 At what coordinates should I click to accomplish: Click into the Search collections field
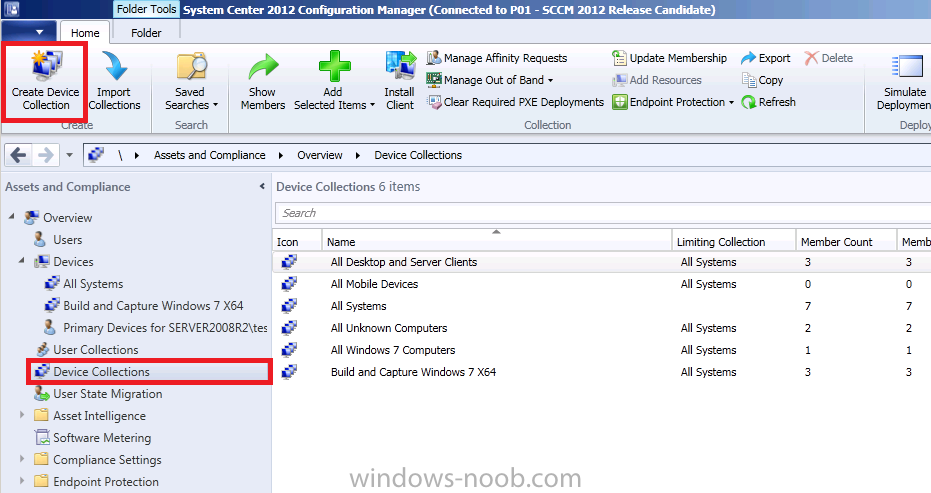pos(603,213)
